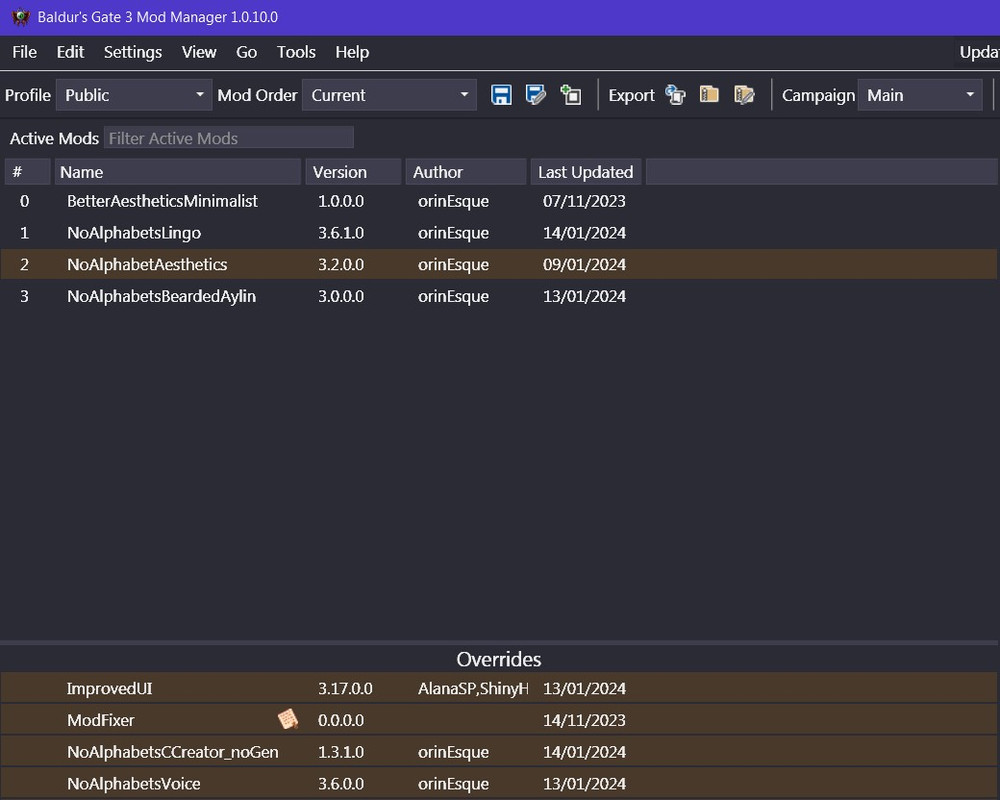Screen dimensions: 1000x800
Task: Select the NoAlphabetAesthetics mod row
Action: [x=499, y=264]
